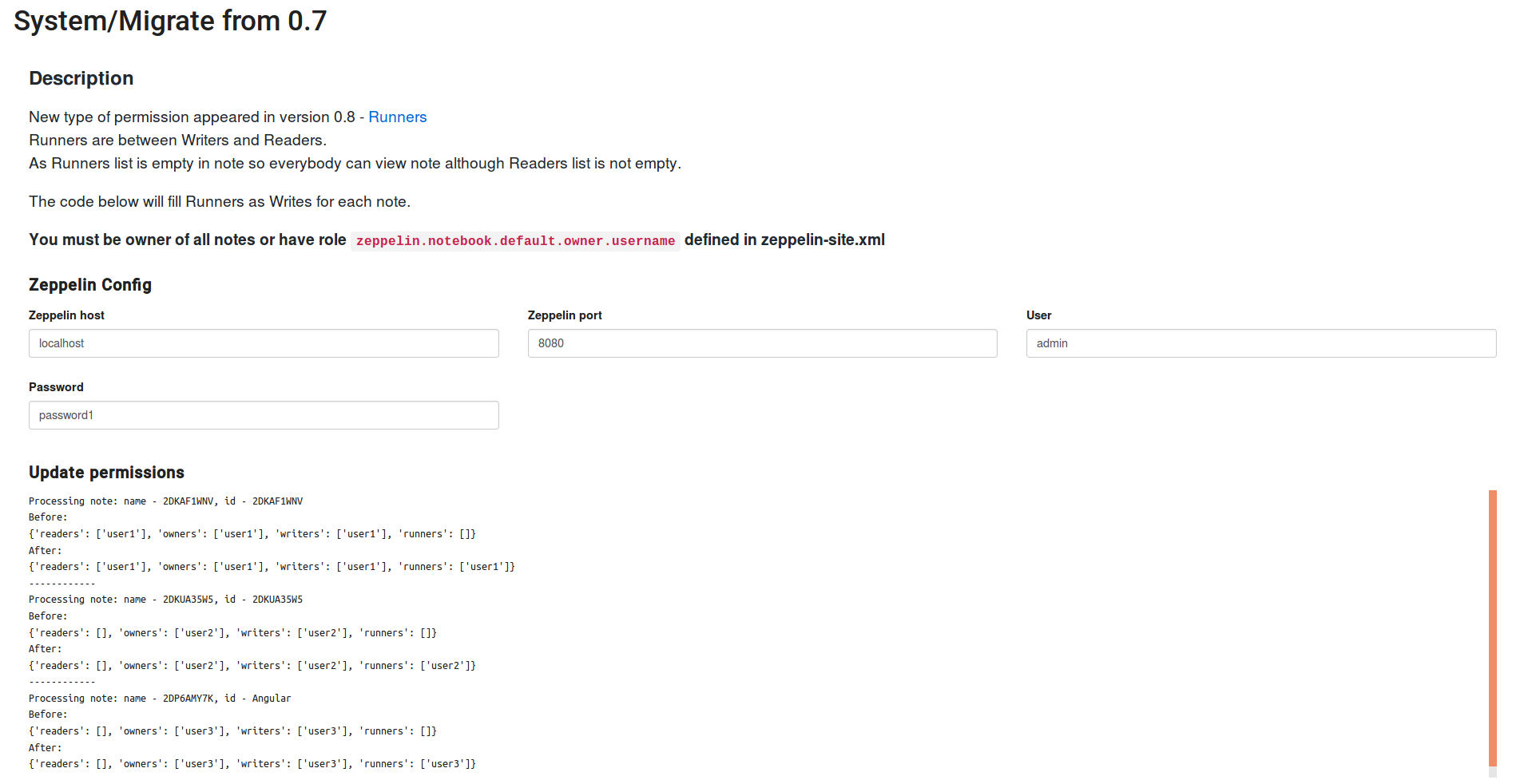Click 'As Runners list is empty in note' sentence

tap(355, 164)
